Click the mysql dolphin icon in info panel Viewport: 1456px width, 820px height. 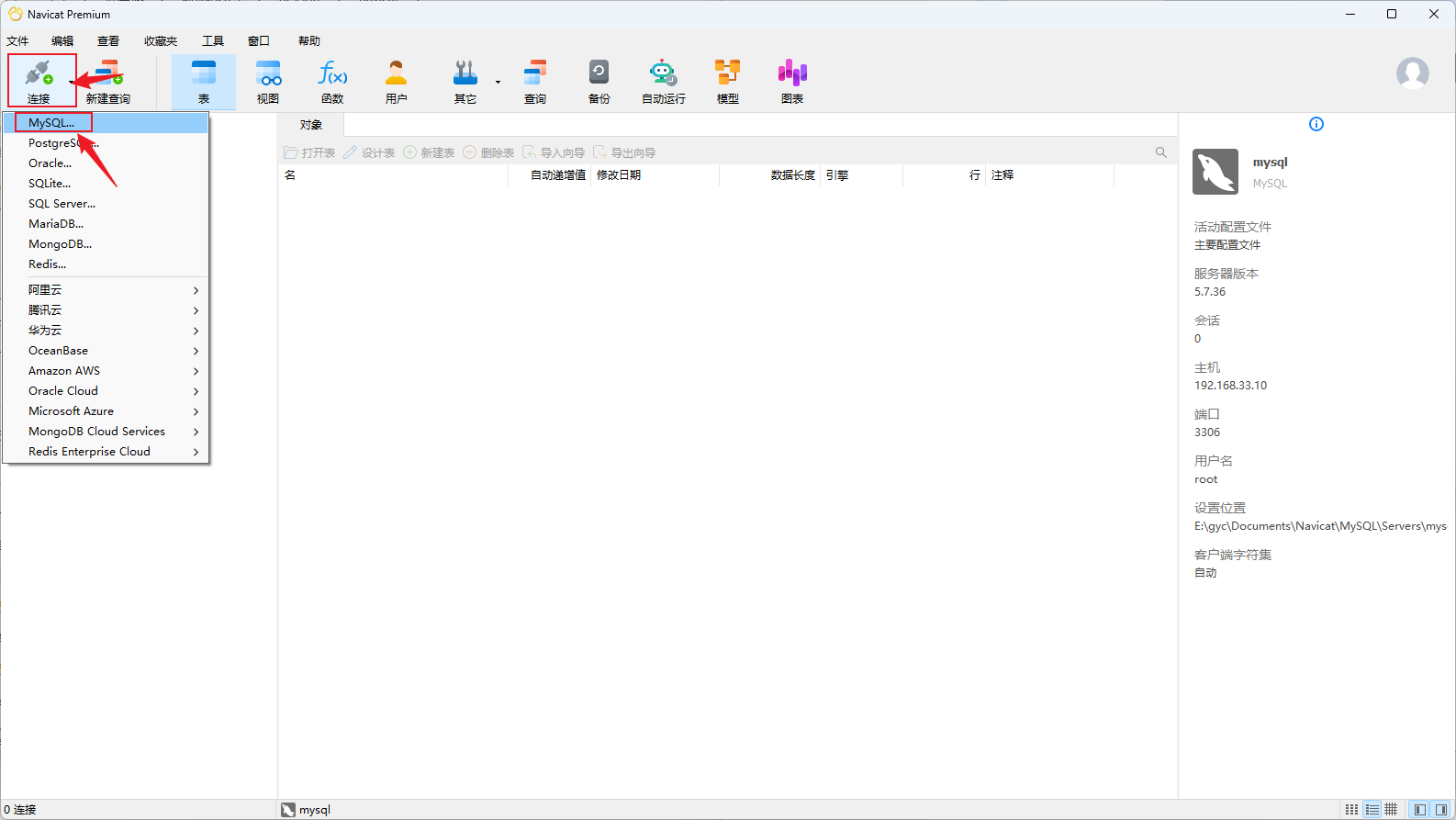[x=1215, y=172]
